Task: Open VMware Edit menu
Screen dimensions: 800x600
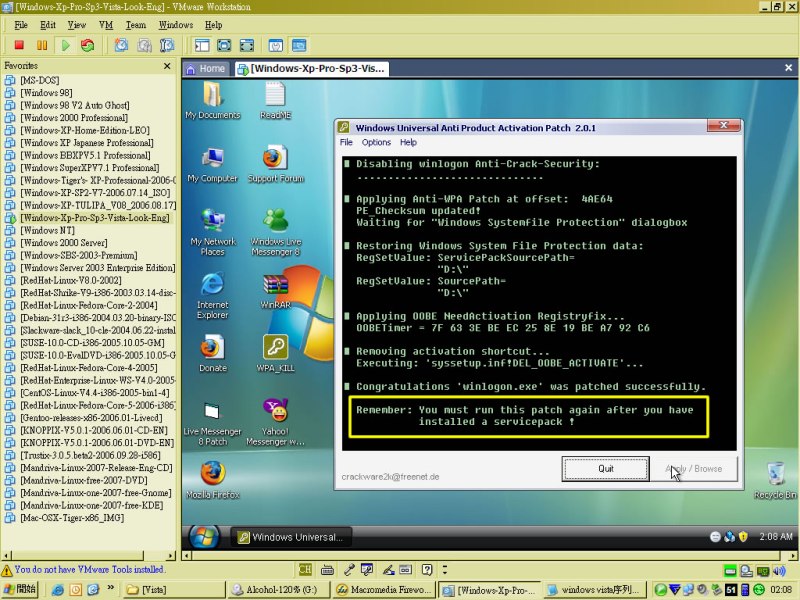Action: pyautogui.click(x=47, y=25)
